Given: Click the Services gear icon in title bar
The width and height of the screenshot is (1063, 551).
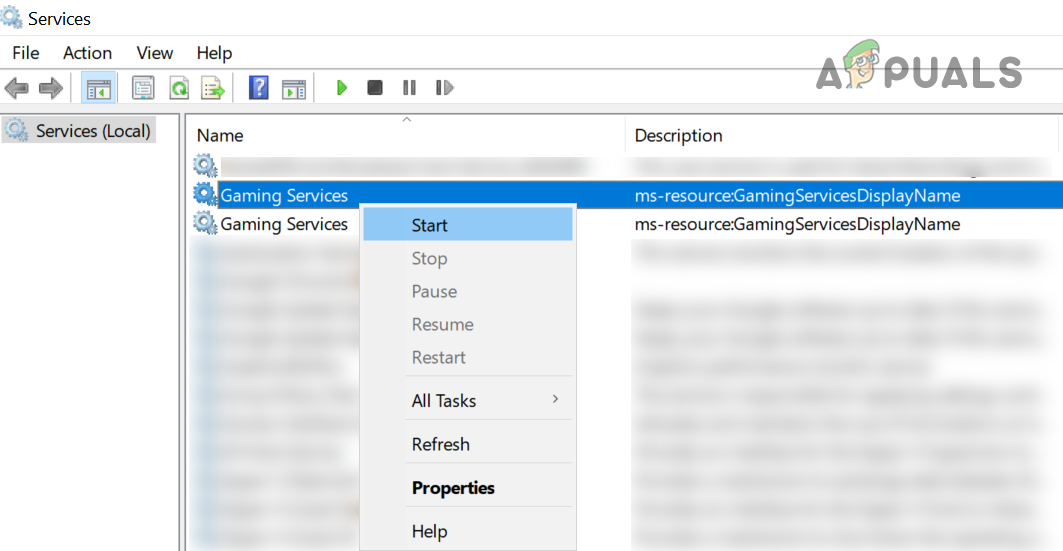Looking at the screenshot, I should 12,18.
